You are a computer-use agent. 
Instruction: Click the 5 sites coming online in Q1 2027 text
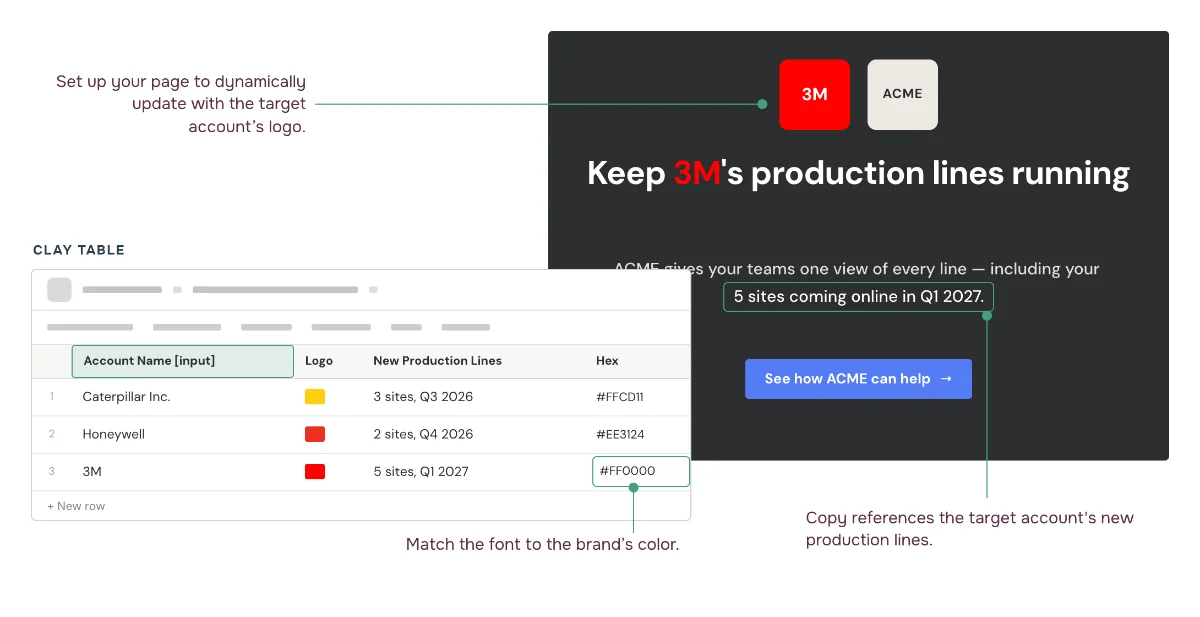(859, 297)
